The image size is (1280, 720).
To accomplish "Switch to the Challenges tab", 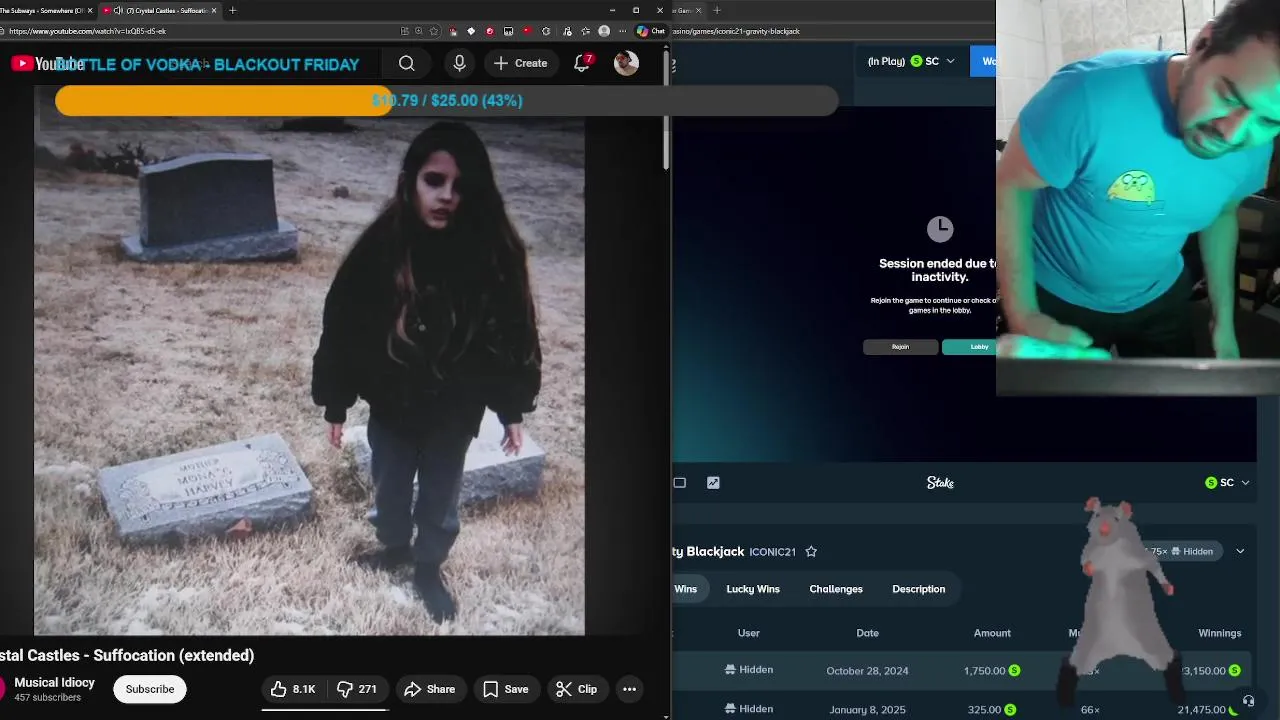I will [x=836, y=589].
